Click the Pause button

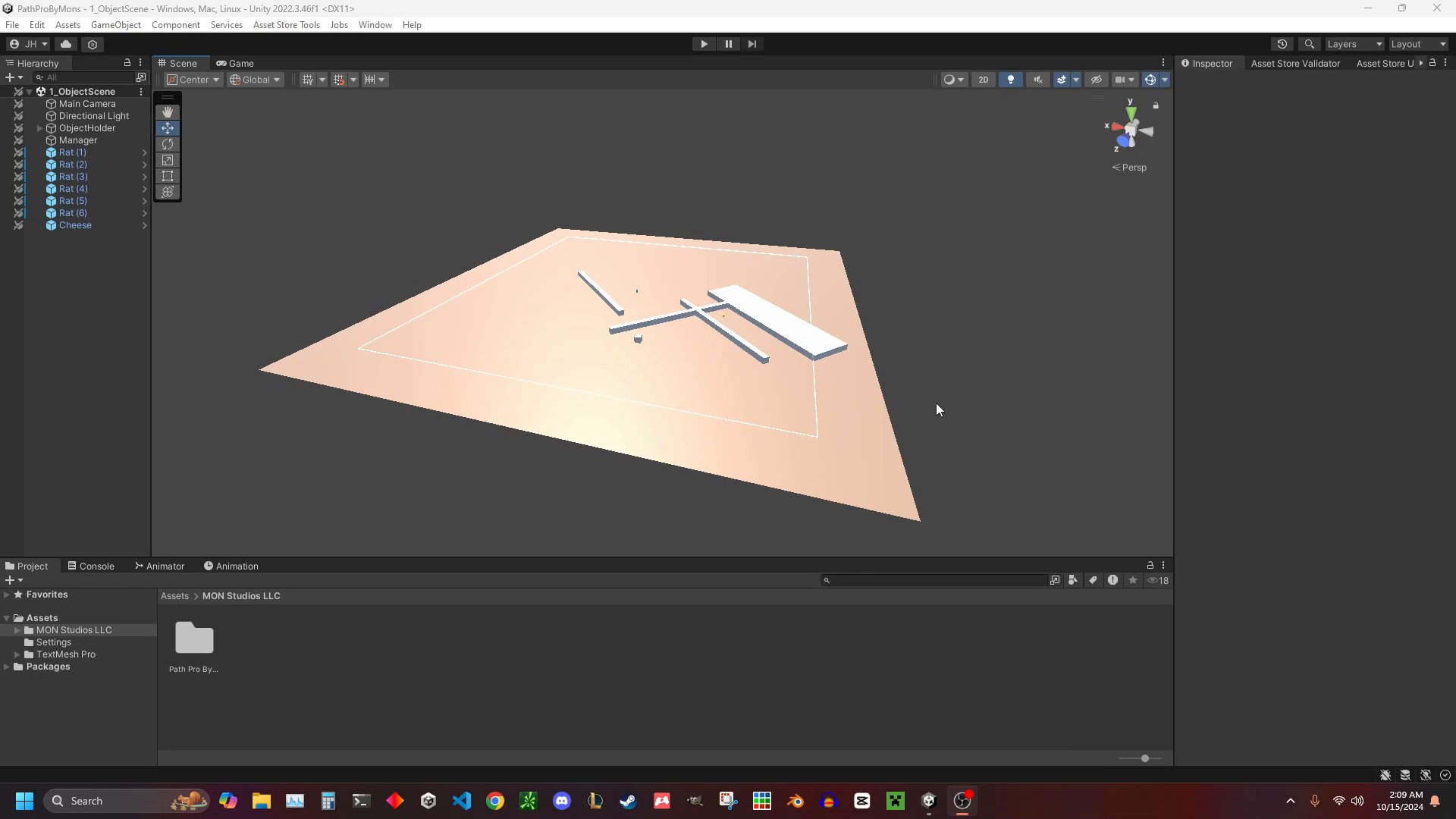[728, 44]
